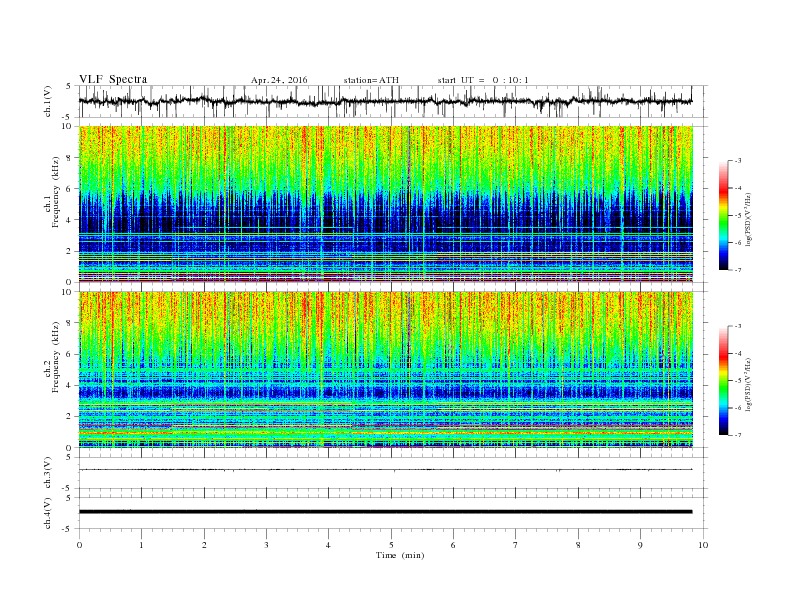Screen dimensions: 792x612
Task: Click time axis tick label "9"
Action: (x=640, y=545)
